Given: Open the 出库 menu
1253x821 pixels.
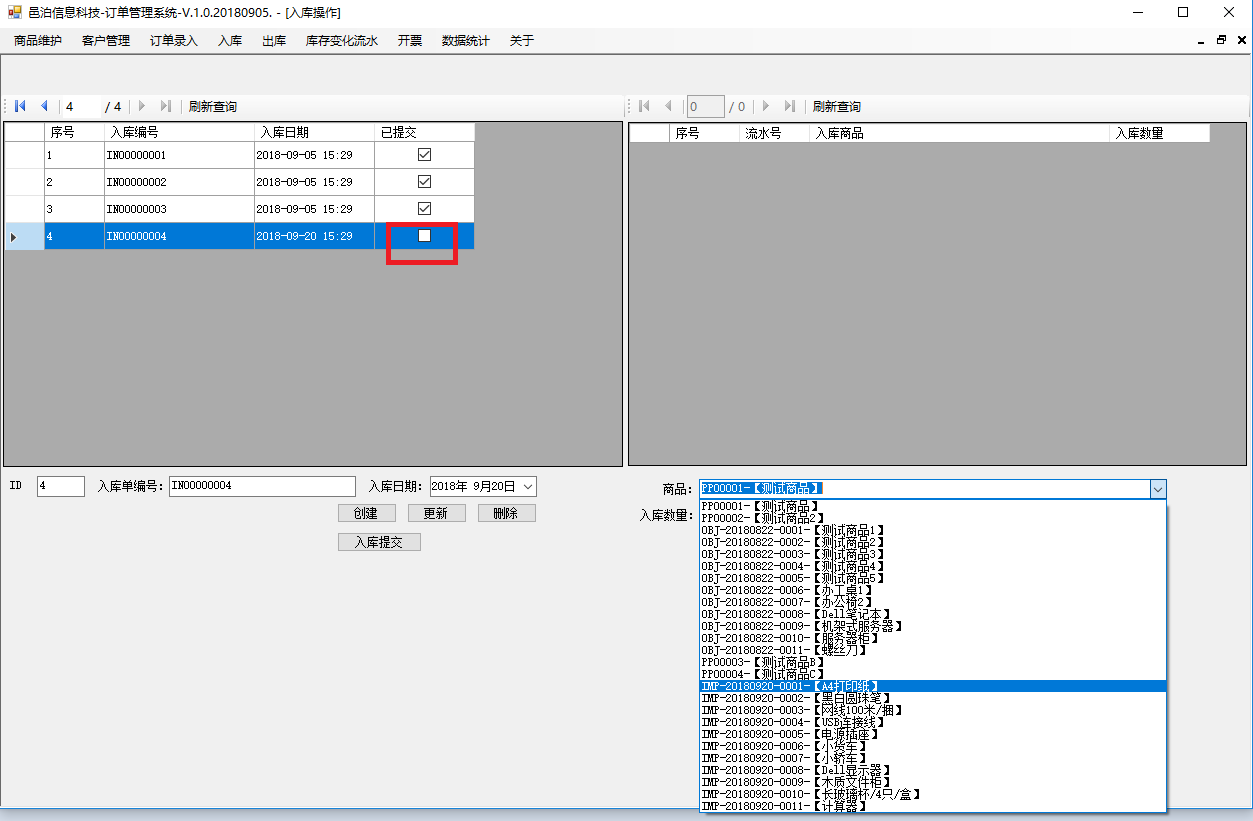Looking at the screenshot, I should pyautogui.click(x=274, y=41).
